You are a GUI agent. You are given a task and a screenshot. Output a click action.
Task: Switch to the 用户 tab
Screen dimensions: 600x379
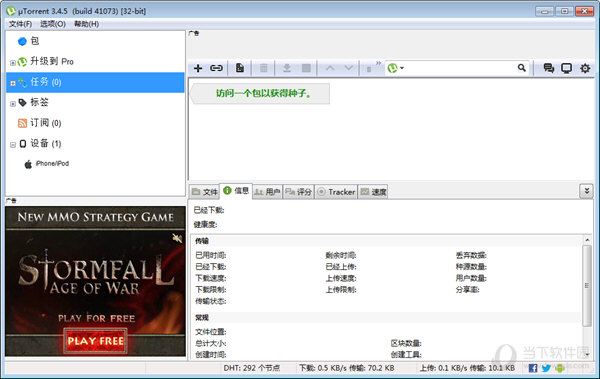coord(267,192)
